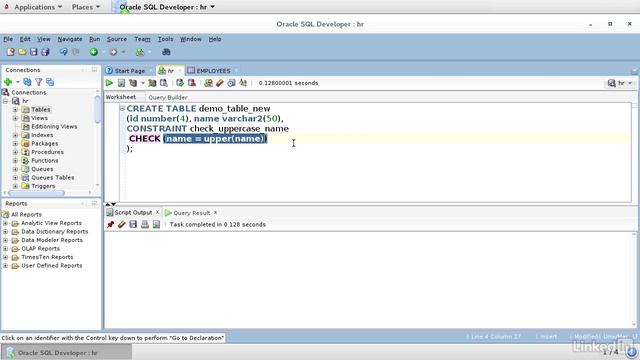The width and height of the screenshot is (640, 360).
Task: Select the All Reports root node
Action: pos(26,215)
